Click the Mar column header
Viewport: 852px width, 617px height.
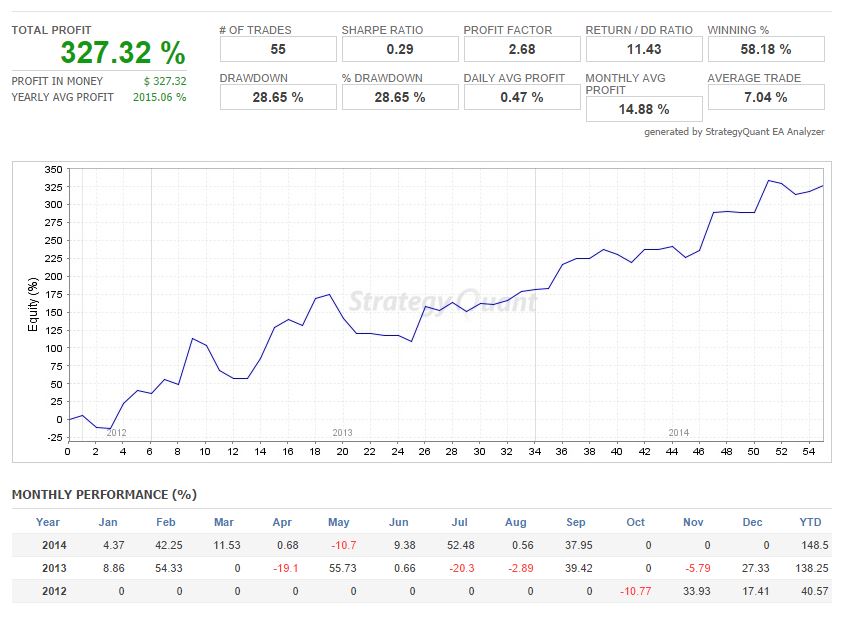point(224,522)
